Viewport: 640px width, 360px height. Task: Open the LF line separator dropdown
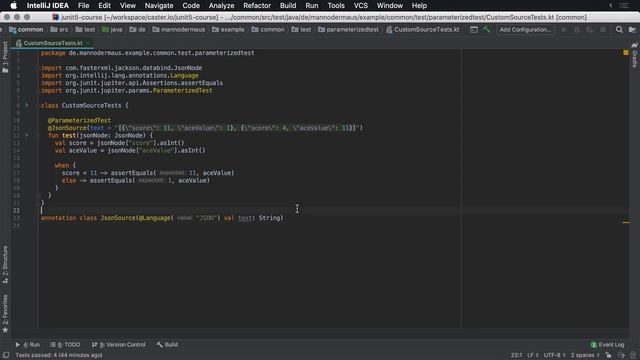click(x=533, y=355)
